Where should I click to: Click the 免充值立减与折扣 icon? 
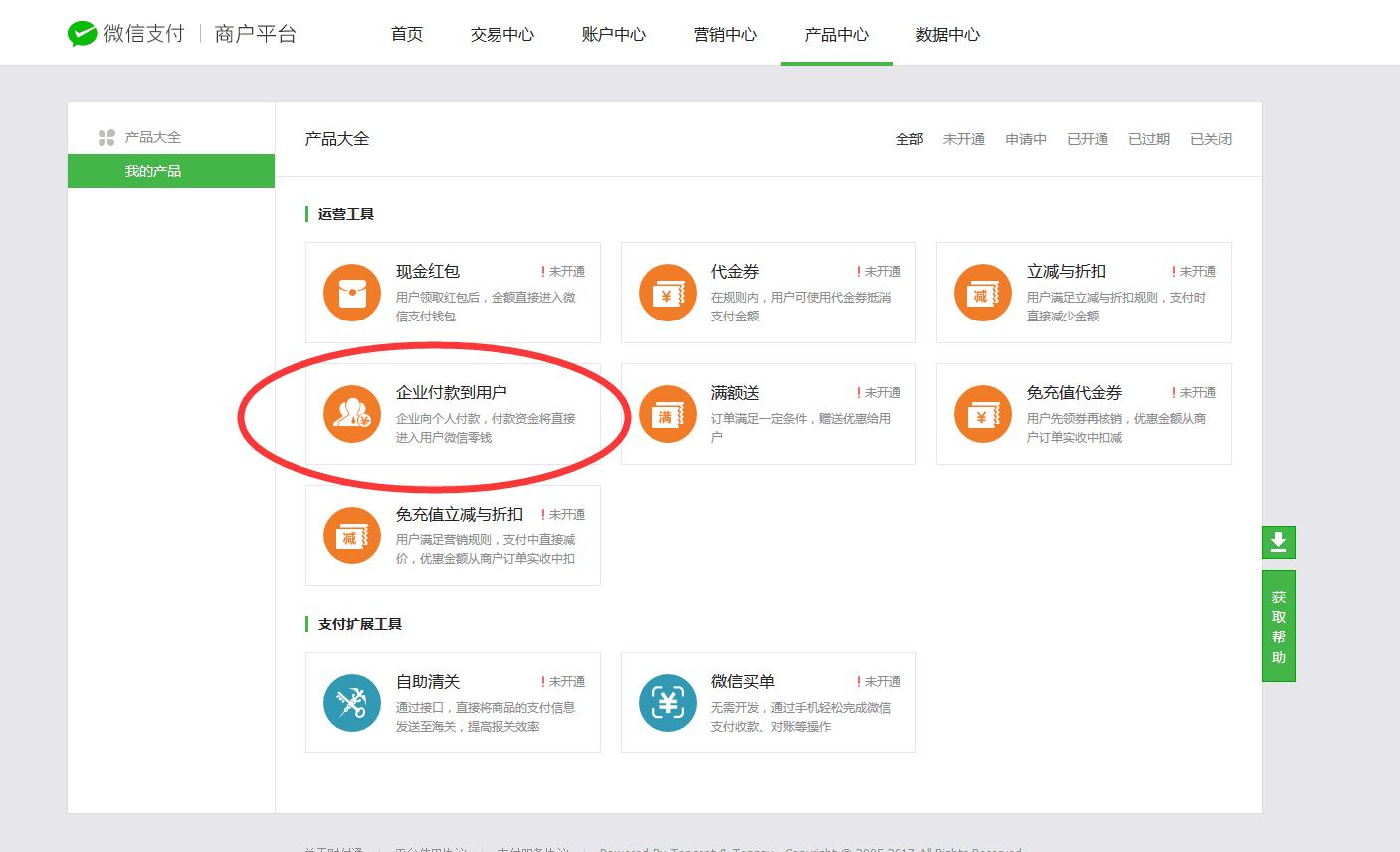pos(351,535)
